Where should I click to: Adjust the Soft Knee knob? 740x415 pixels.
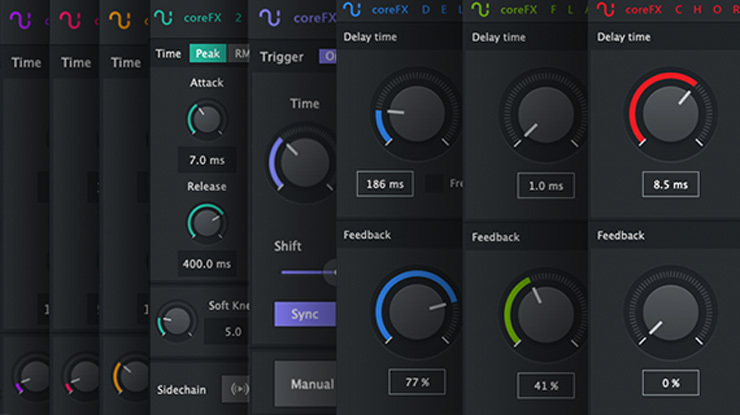point(176,321)
